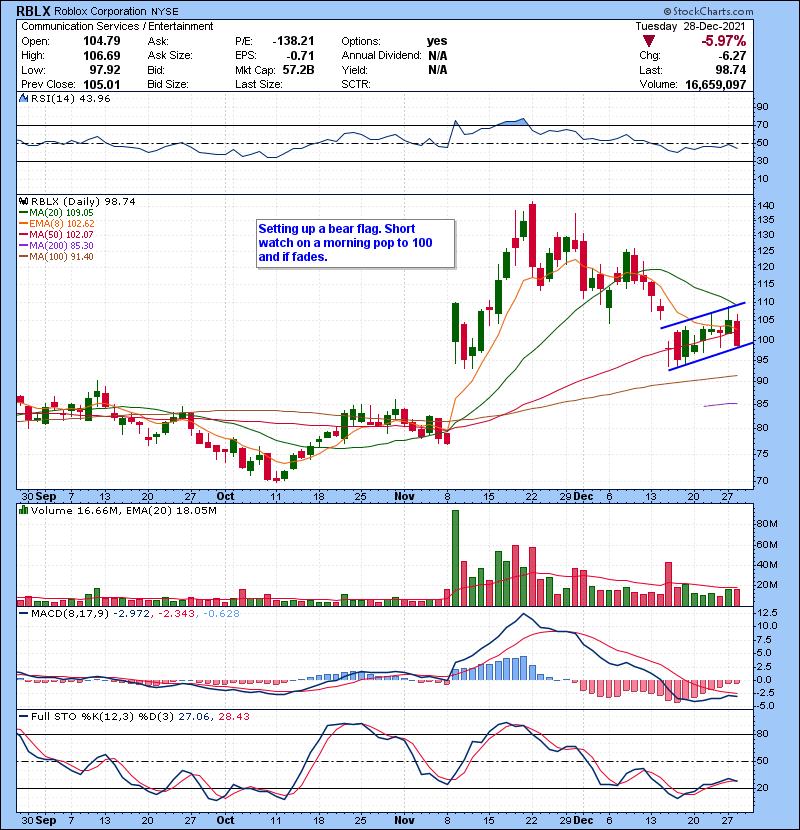Click the RSI(14) indicator icon

[x=23, y=98]
